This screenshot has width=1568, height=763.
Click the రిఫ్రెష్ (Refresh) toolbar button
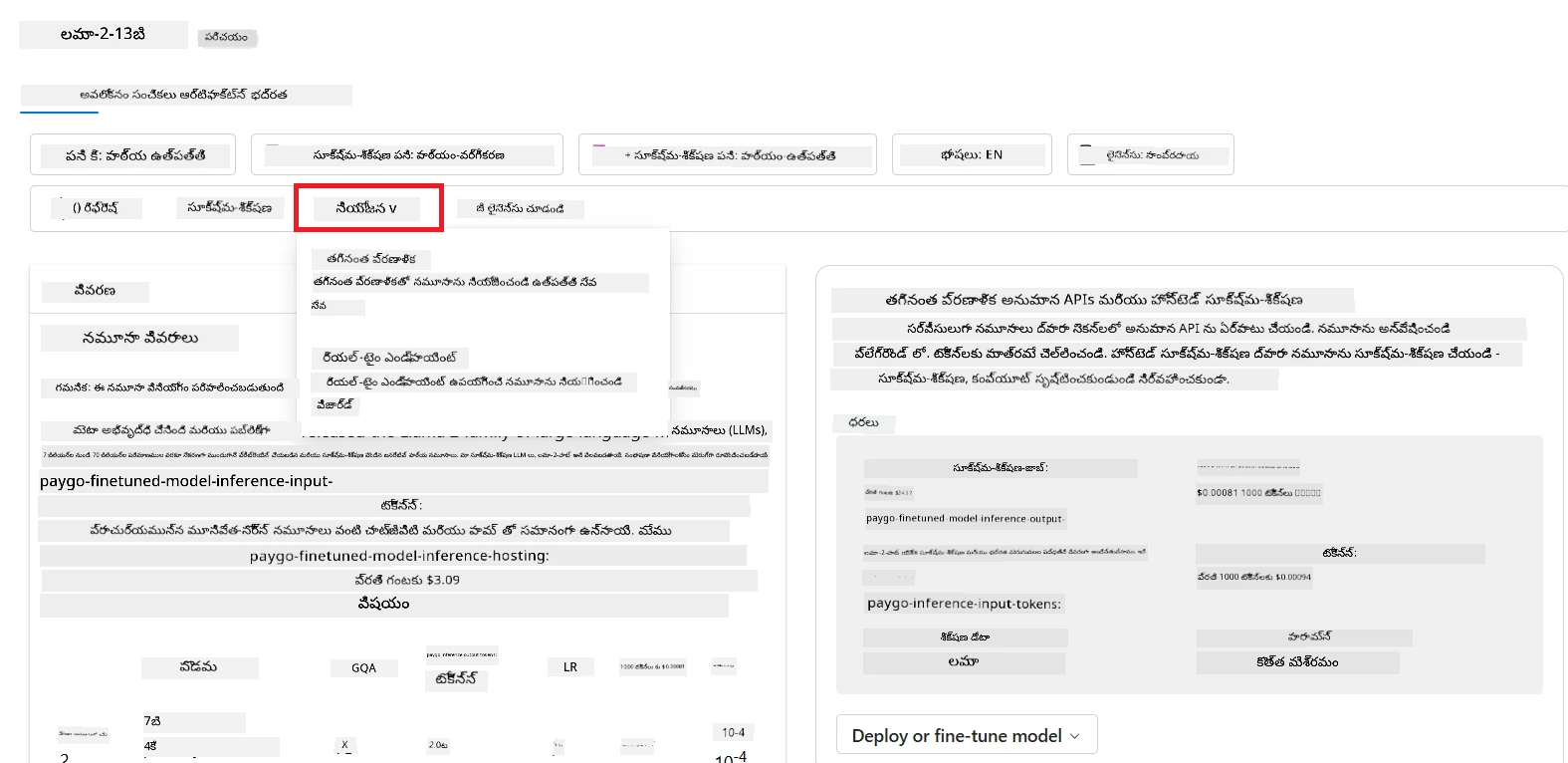click(x=96, y=208)
